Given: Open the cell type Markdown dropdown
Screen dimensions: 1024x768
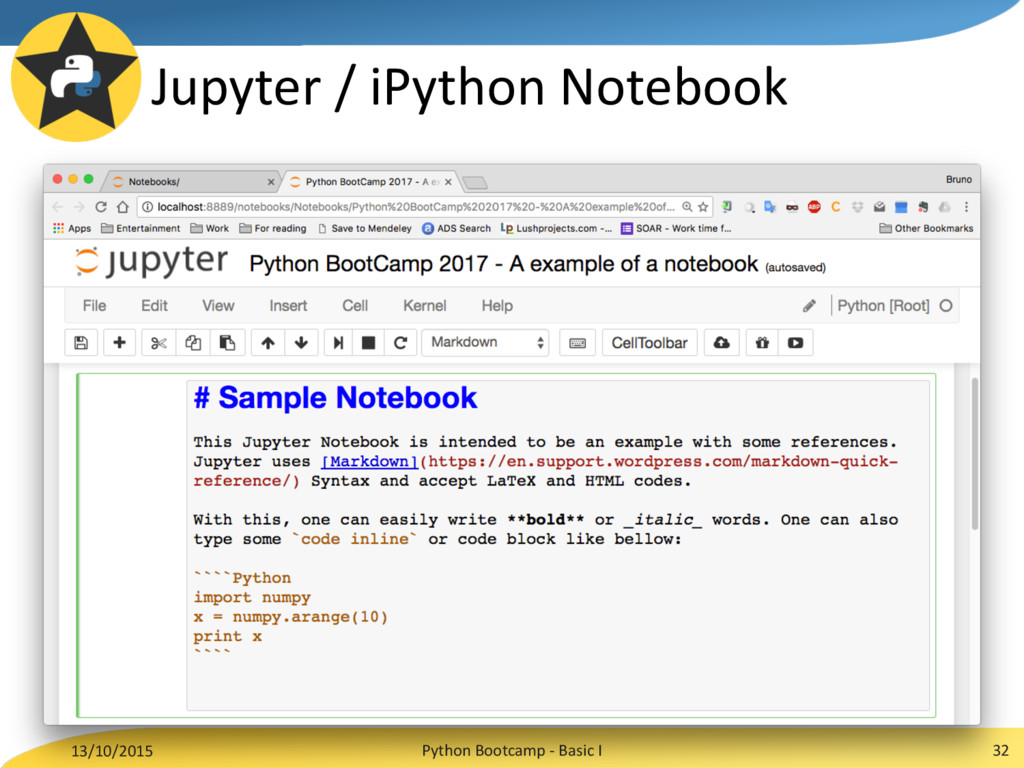Looking at the screenshot, I should [x=485, y=343].
